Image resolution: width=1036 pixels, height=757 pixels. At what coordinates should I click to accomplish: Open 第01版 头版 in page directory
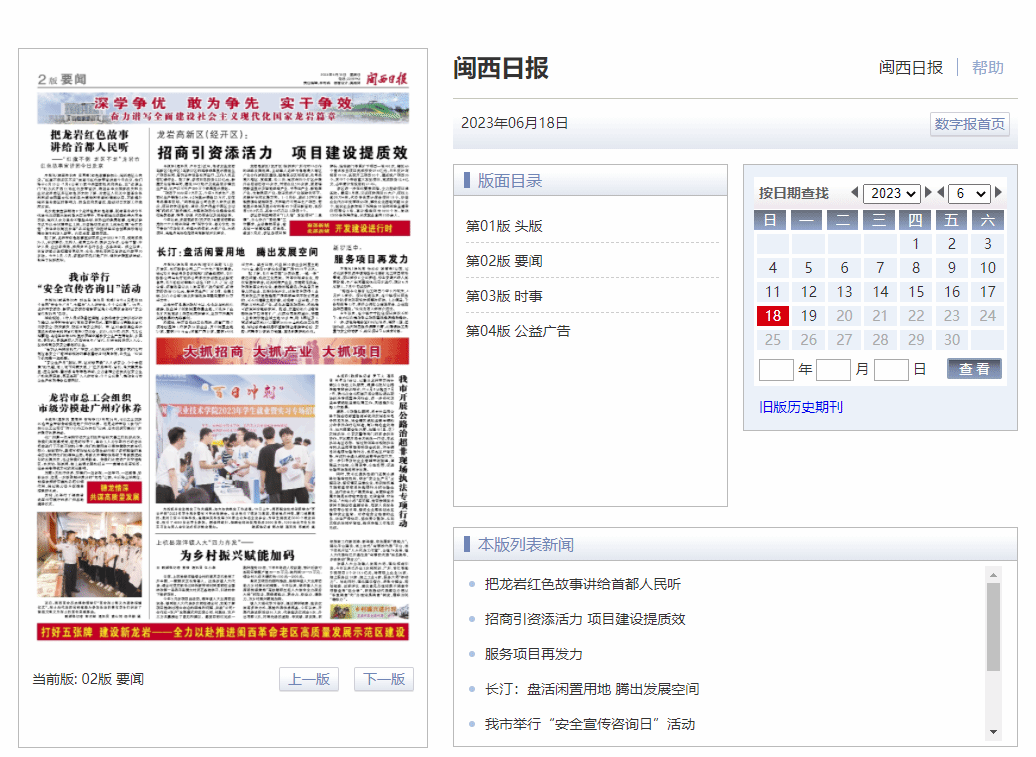pos(504,226)
